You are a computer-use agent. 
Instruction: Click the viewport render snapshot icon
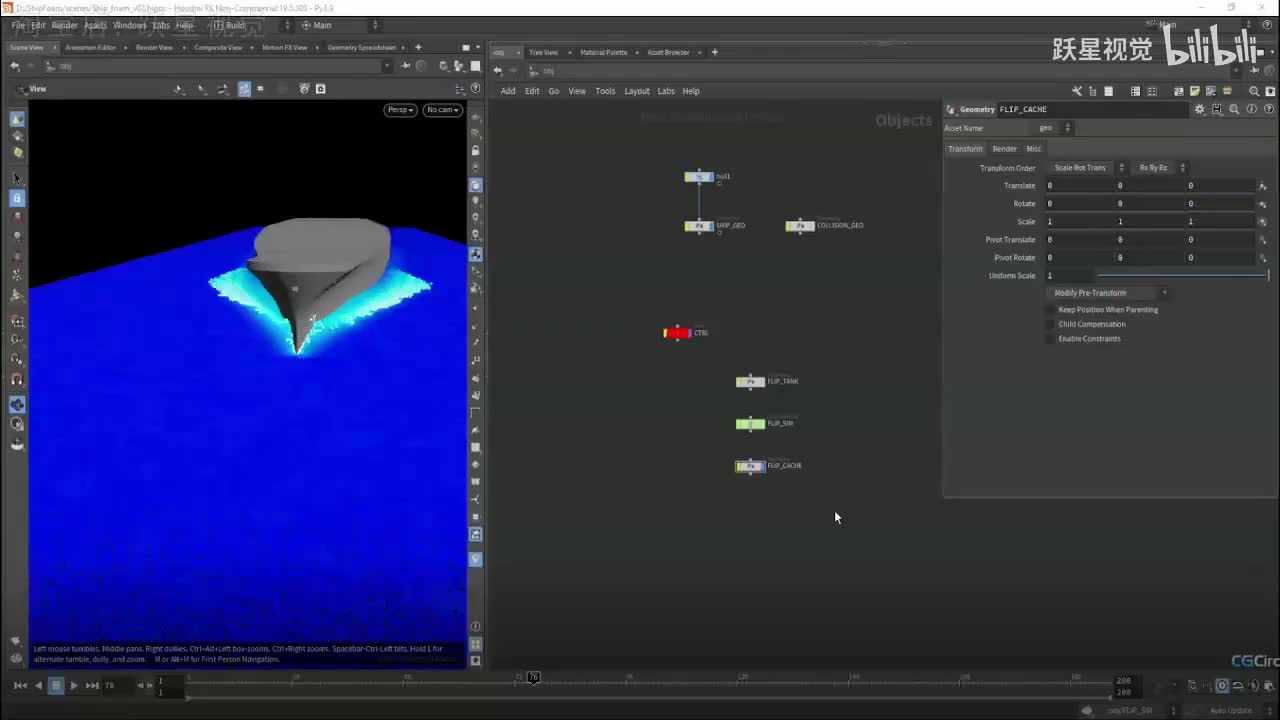(320, 89)
